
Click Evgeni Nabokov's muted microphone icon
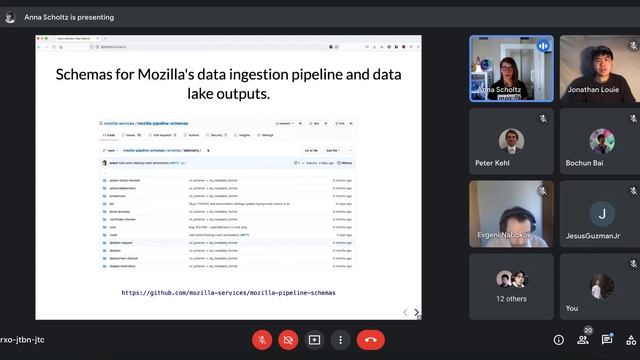click(543, 191)
